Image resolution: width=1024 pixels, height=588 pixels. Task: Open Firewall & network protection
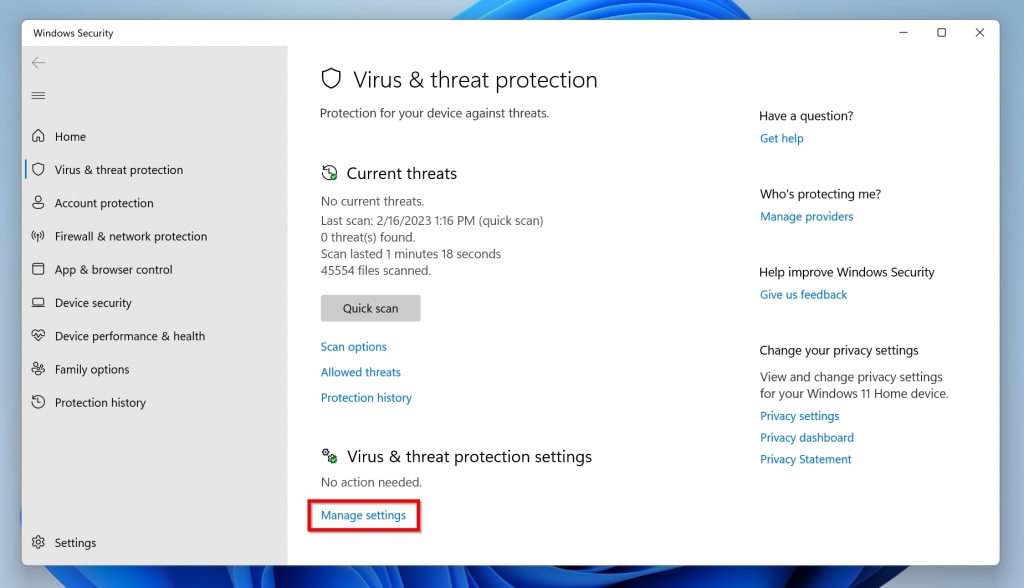tap(132, 236)
